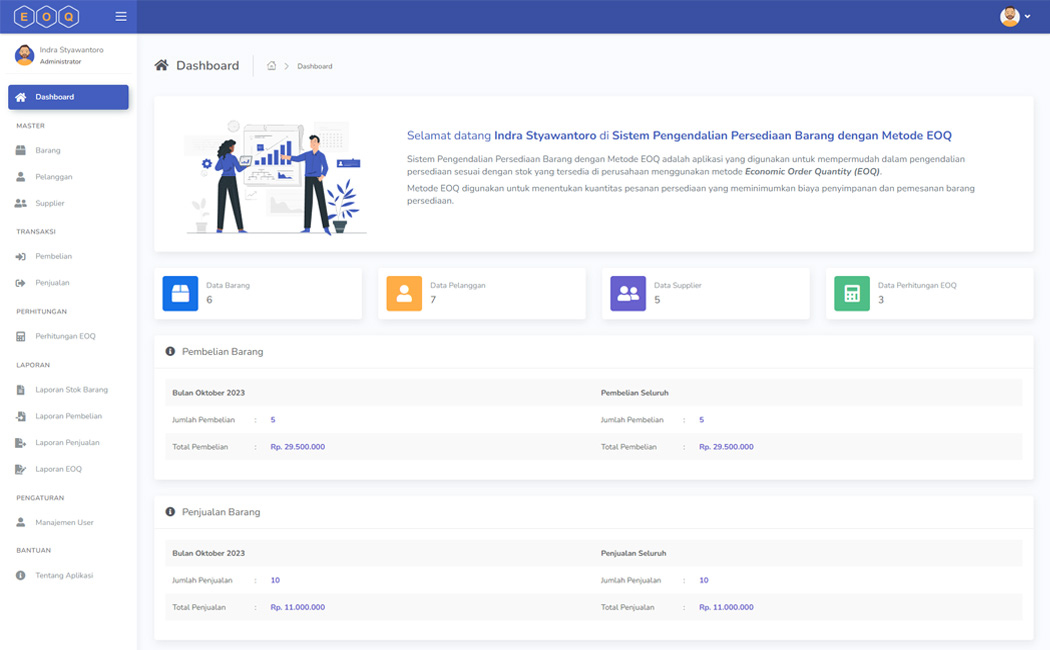Click the orange Data Pelanggan icon
Screen dimensions: 1050x650
click(x=404, y=293)
